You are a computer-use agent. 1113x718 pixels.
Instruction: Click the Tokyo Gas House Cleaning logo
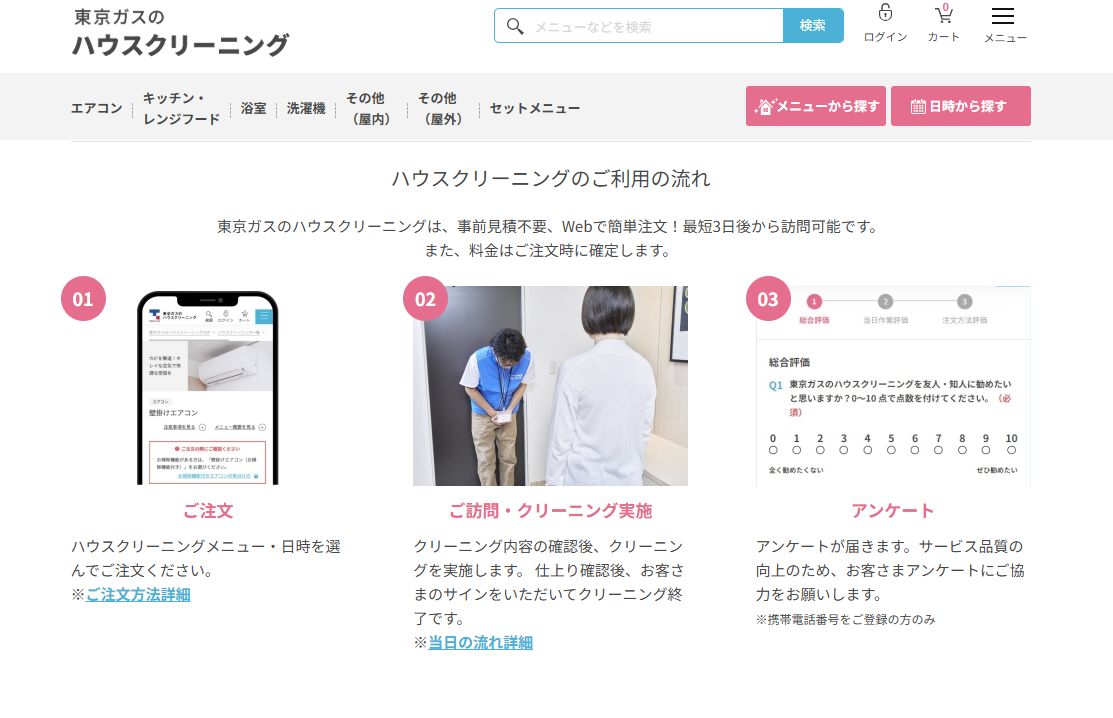point(181,33)
